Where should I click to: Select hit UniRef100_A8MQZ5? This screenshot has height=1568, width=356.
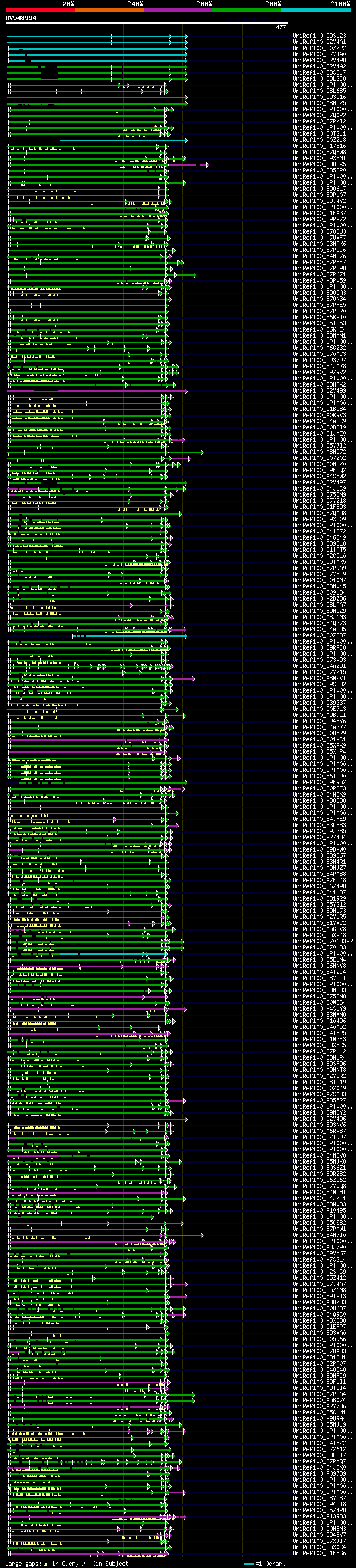pos(319,103)
